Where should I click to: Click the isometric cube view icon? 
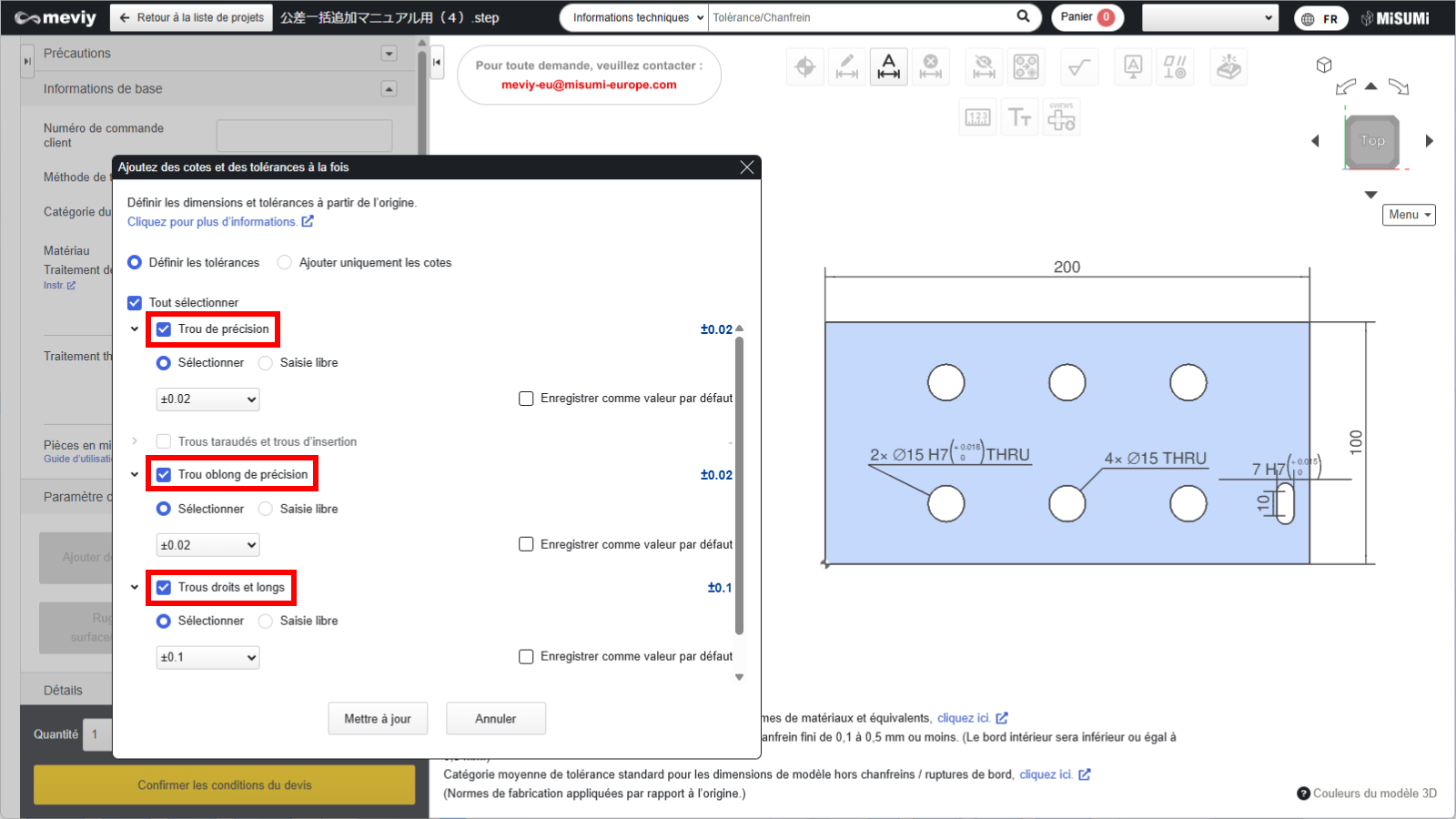tap(1324, 65)
